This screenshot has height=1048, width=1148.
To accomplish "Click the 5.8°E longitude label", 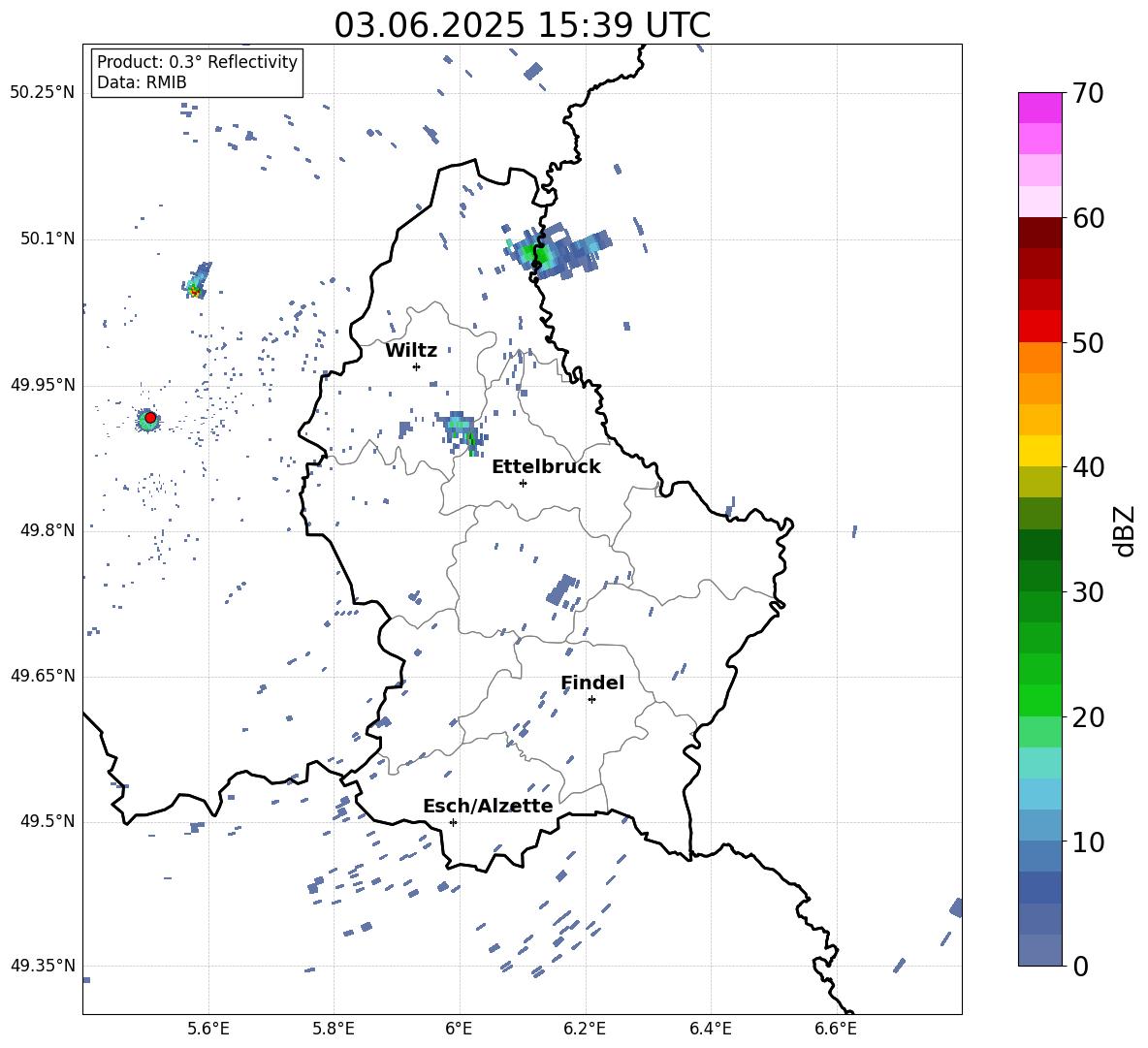I will (334, 1029).
